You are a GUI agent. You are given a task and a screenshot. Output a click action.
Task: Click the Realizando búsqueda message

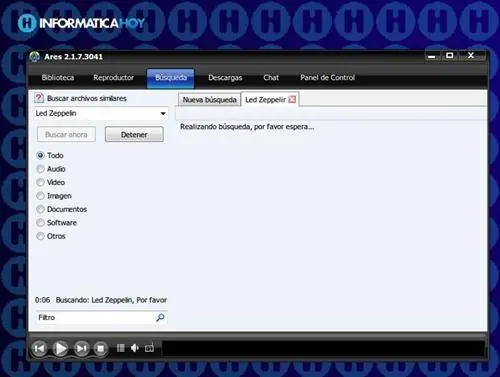click(x=247, y=127)
